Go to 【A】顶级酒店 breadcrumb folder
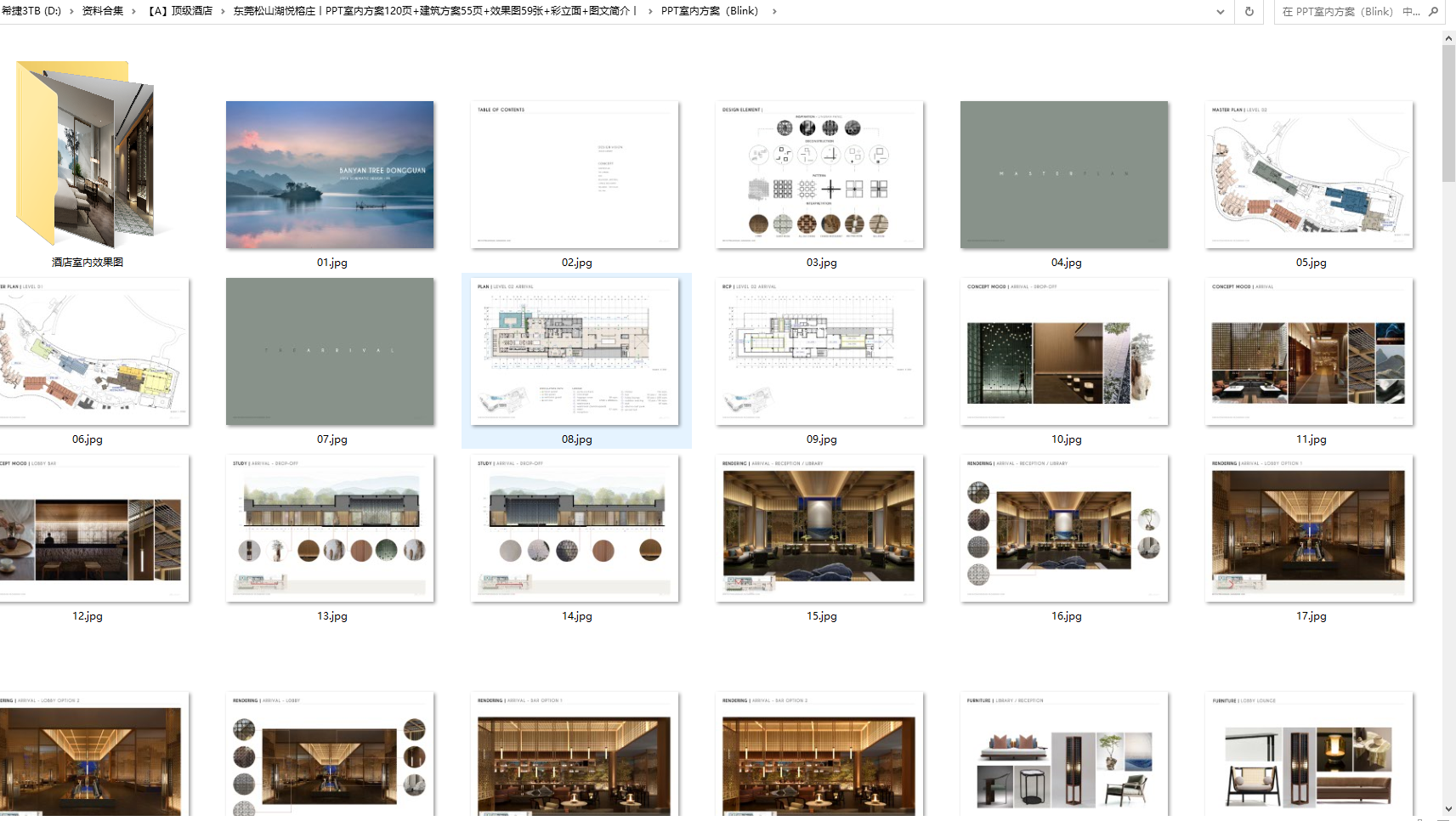Image resolution: width=1456 pixels, height=821 pixels. pos(179,11)
